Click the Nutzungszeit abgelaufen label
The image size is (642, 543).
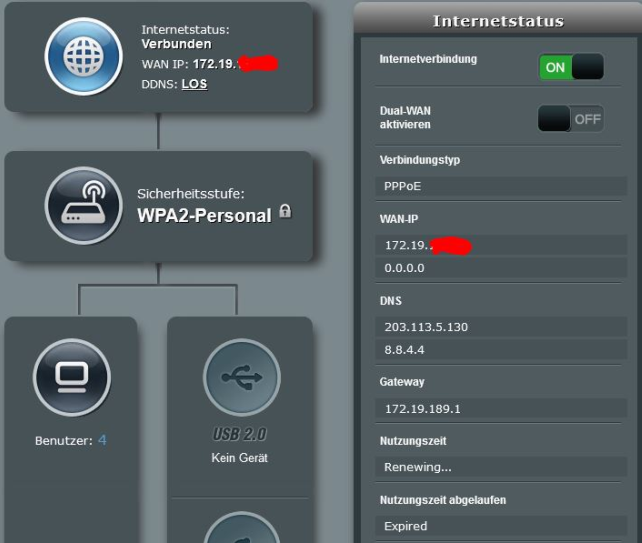(x=443, y=500)
